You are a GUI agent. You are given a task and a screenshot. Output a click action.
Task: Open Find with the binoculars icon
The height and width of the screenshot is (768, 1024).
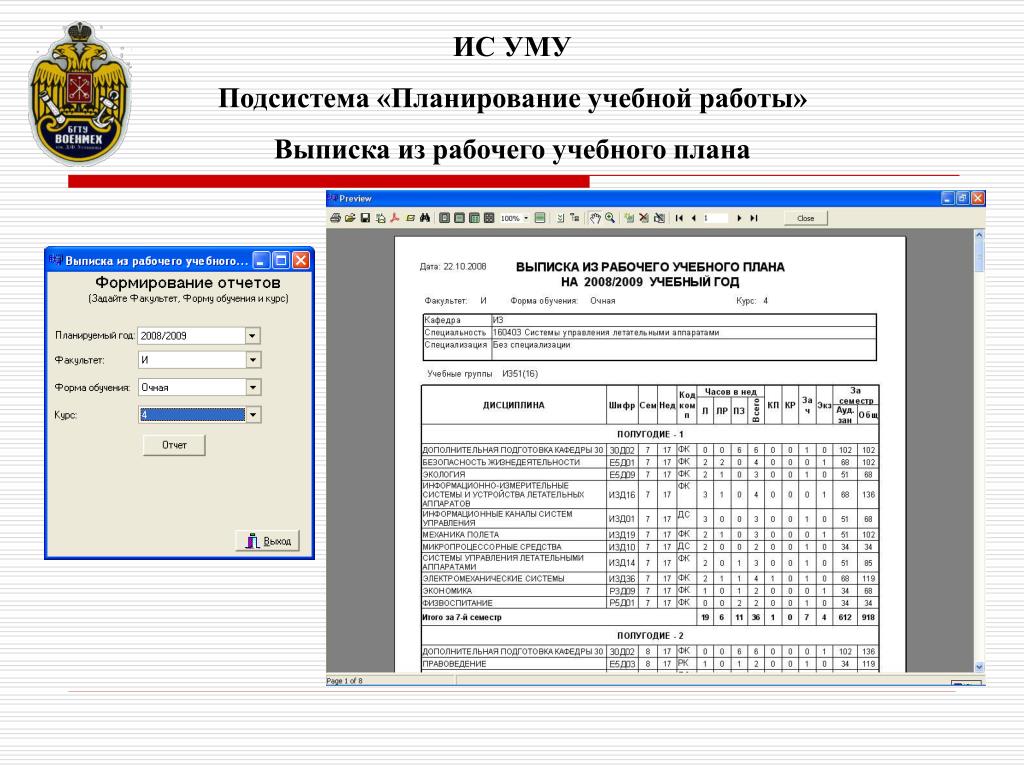(425, 218)
